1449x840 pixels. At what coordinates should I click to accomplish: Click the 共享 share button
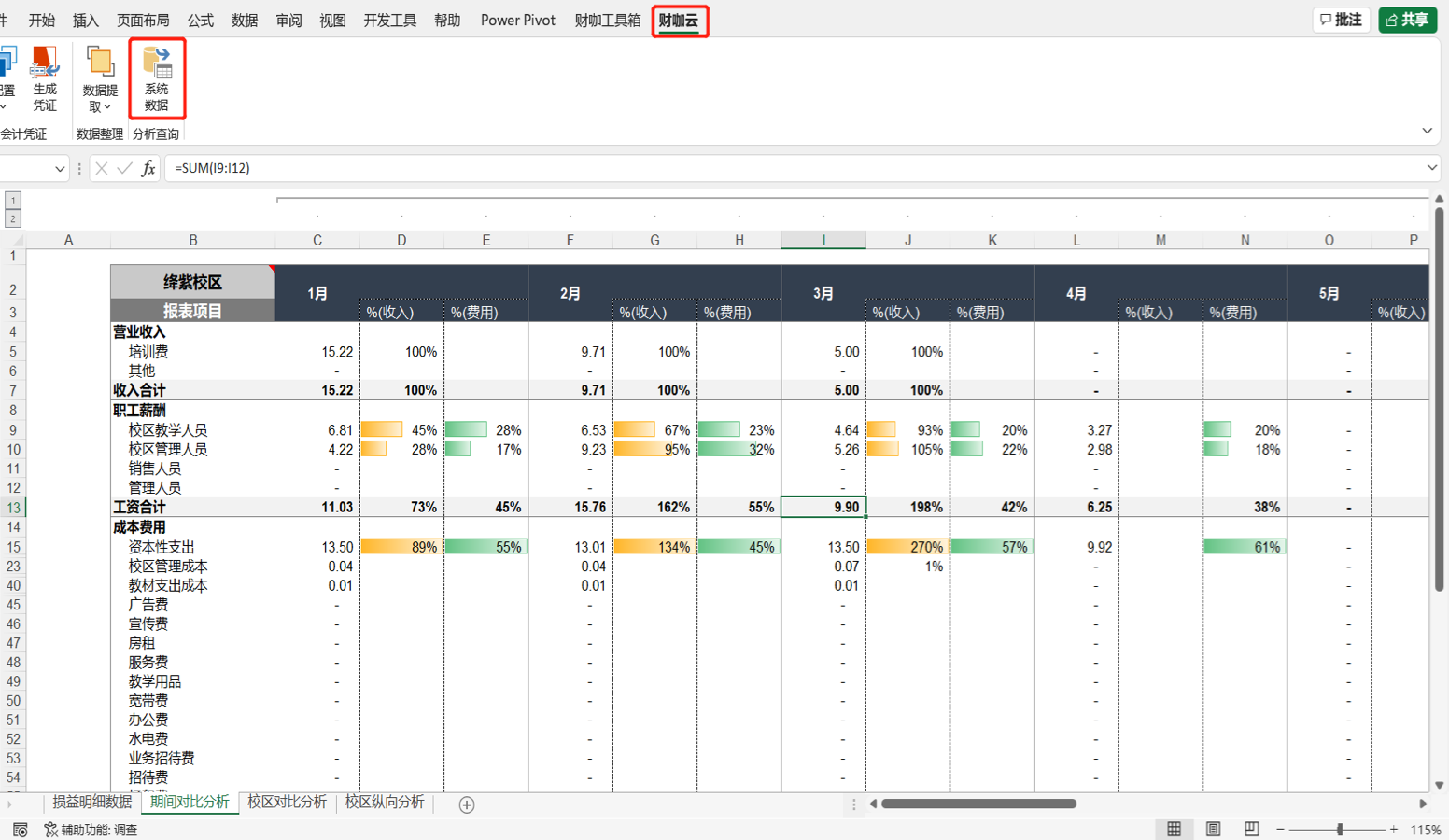pos(1407,20)
